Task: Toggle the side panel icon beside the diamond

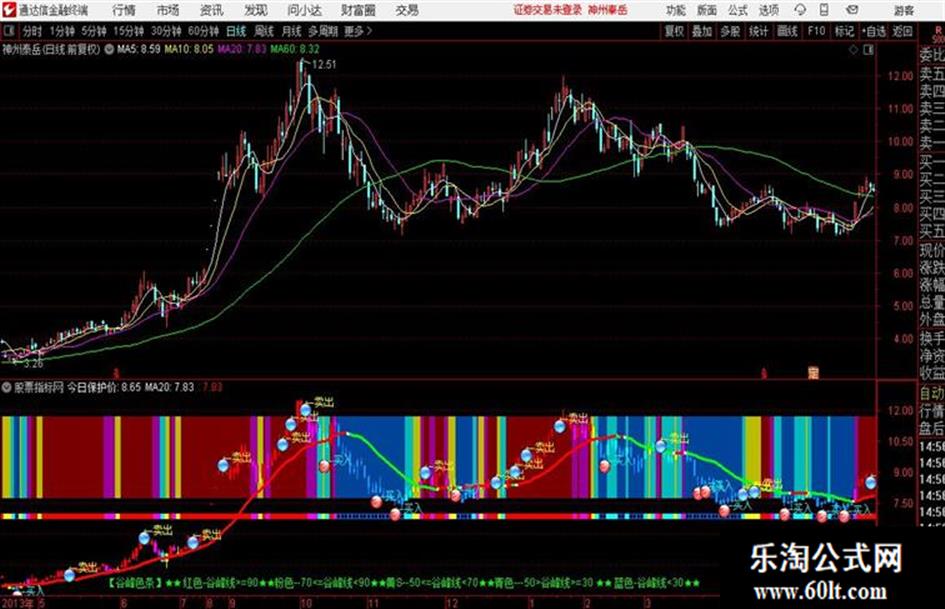Action: coord(868,50)
